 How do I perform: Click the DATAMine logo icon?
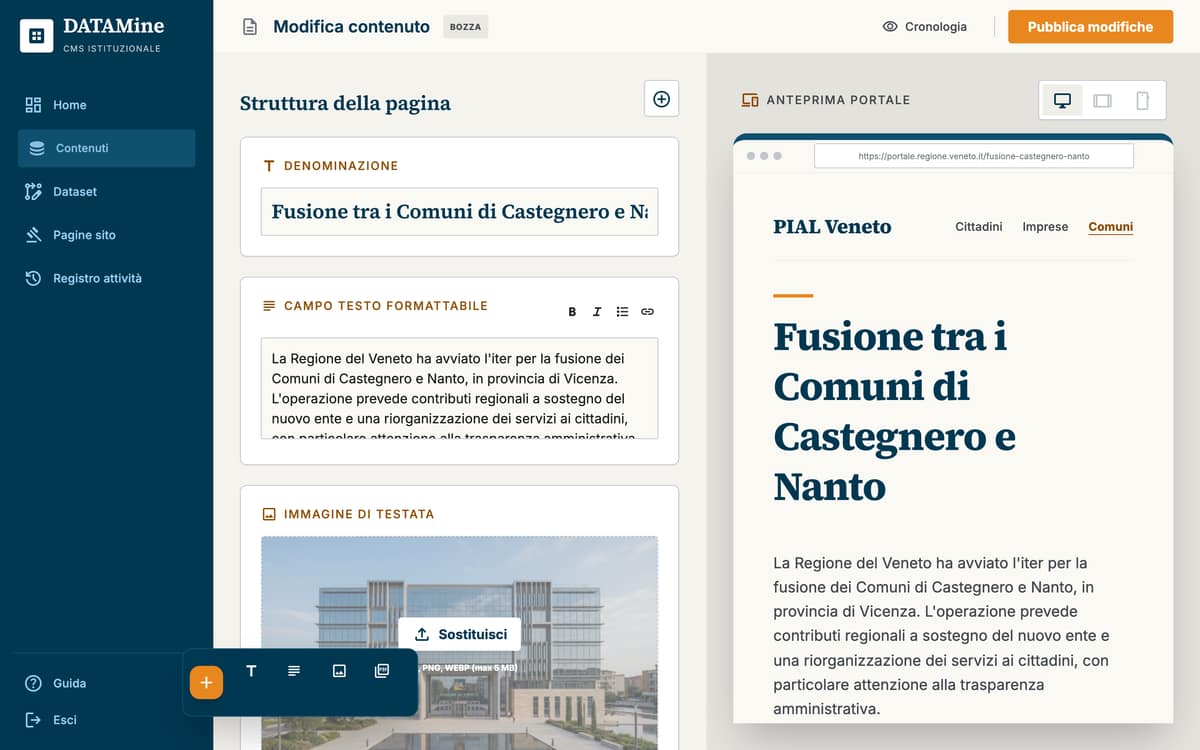tap(36, 36)
